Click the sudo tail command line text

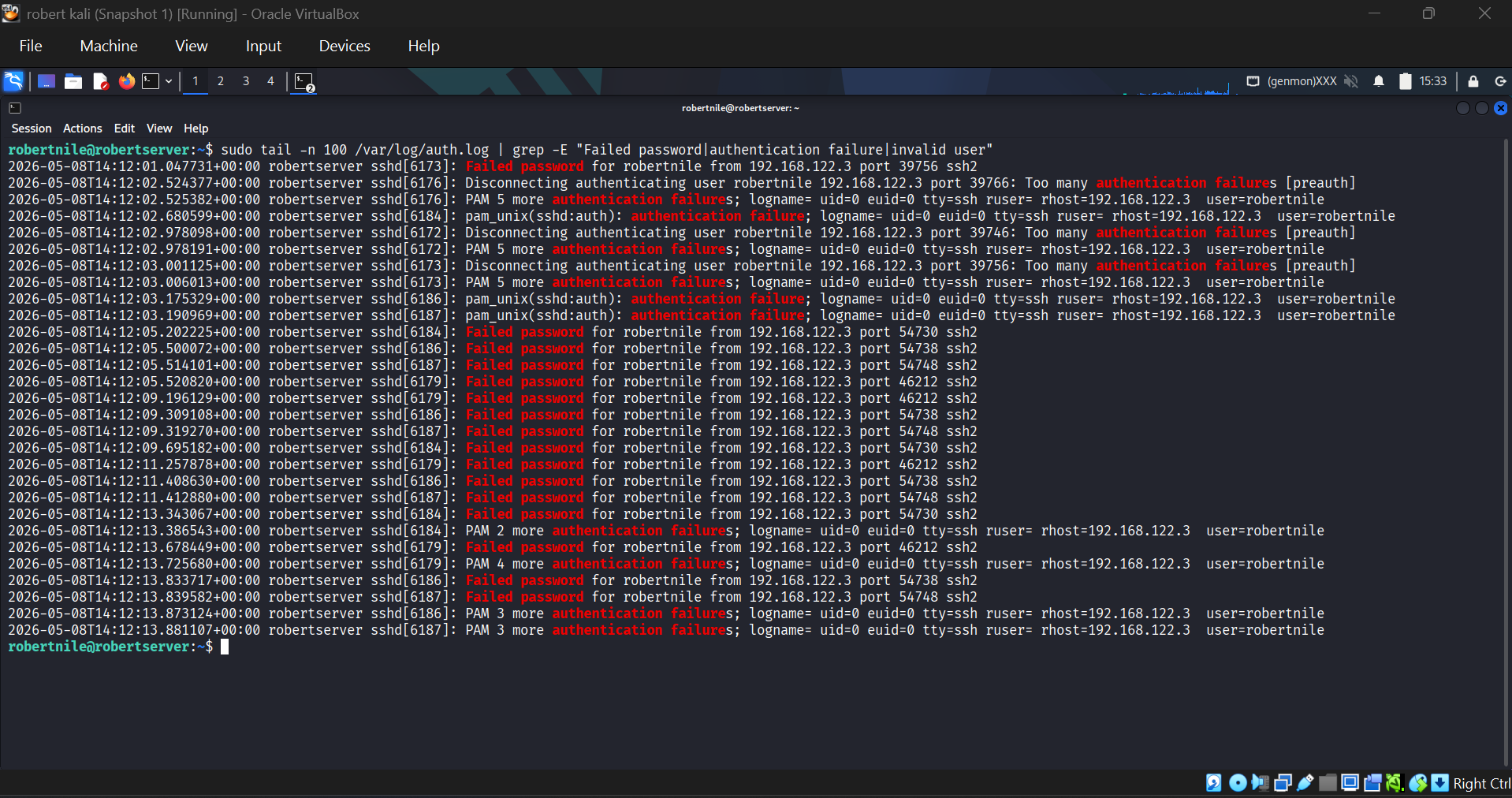(607, 150)
